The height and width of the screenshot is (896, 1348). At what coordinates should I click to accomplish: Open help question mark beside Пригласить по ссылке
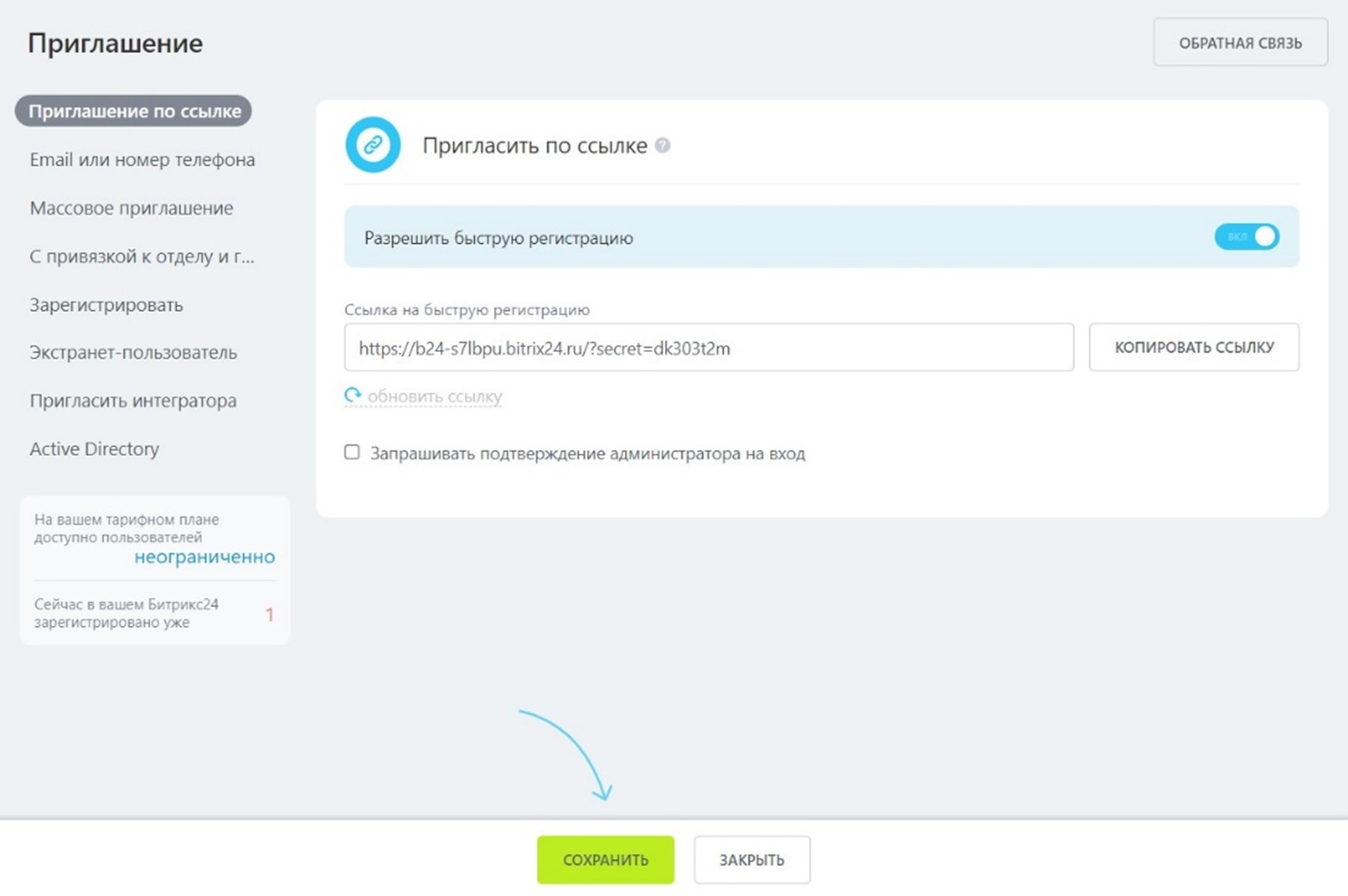(x=662, y=146)
